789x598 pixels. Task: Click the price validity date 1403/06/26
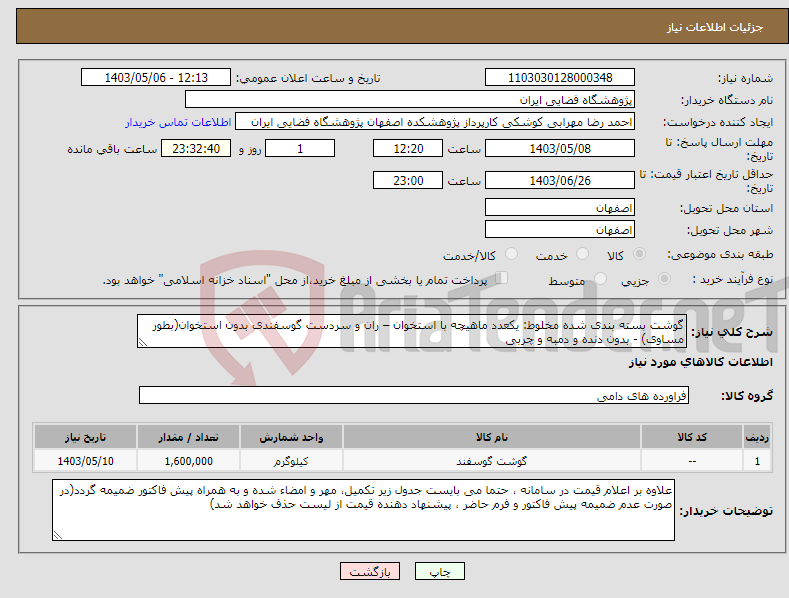[560, 180]
